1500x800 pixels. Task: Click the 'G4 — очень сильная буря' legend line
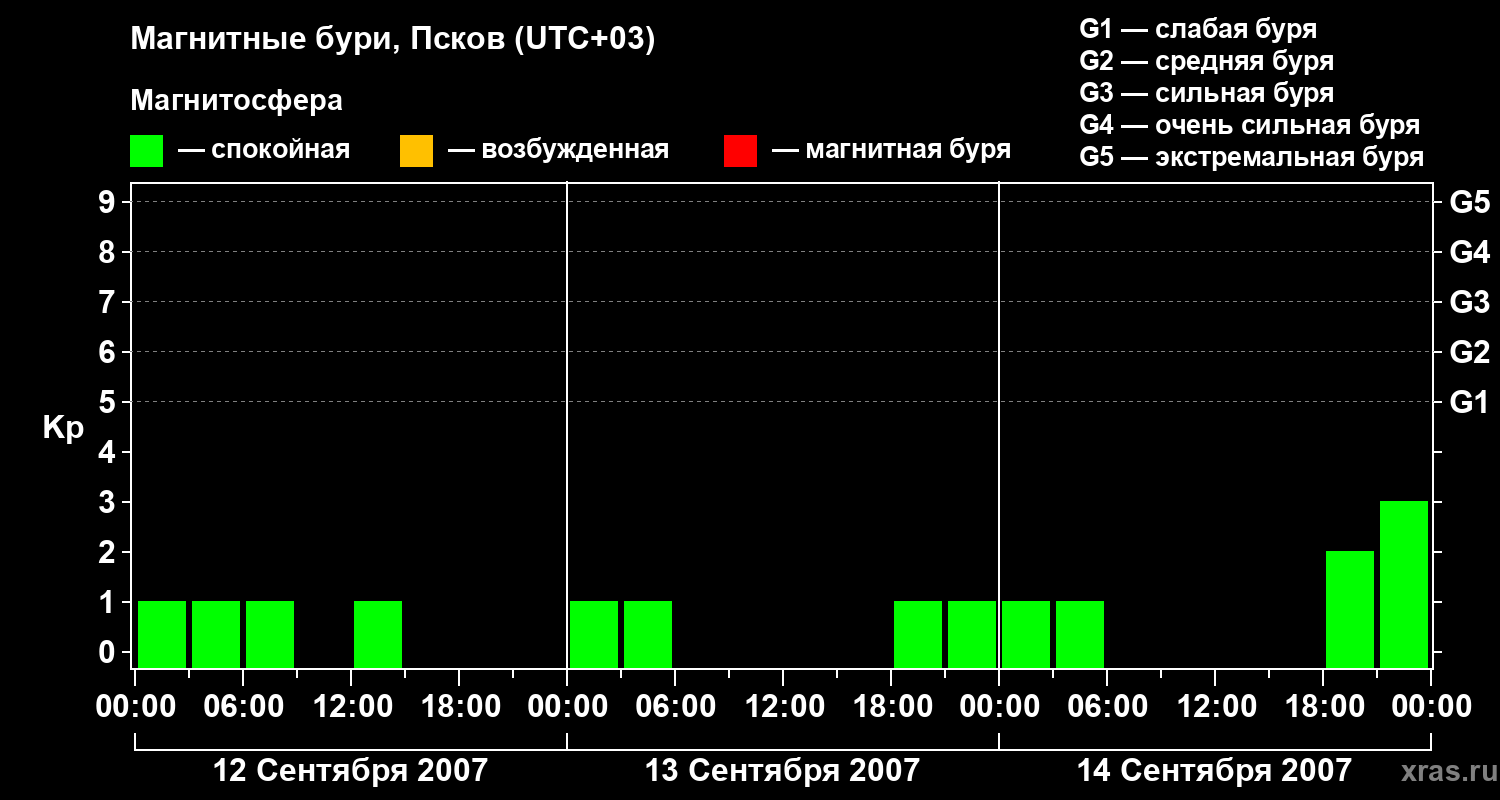coord(1250,125)
